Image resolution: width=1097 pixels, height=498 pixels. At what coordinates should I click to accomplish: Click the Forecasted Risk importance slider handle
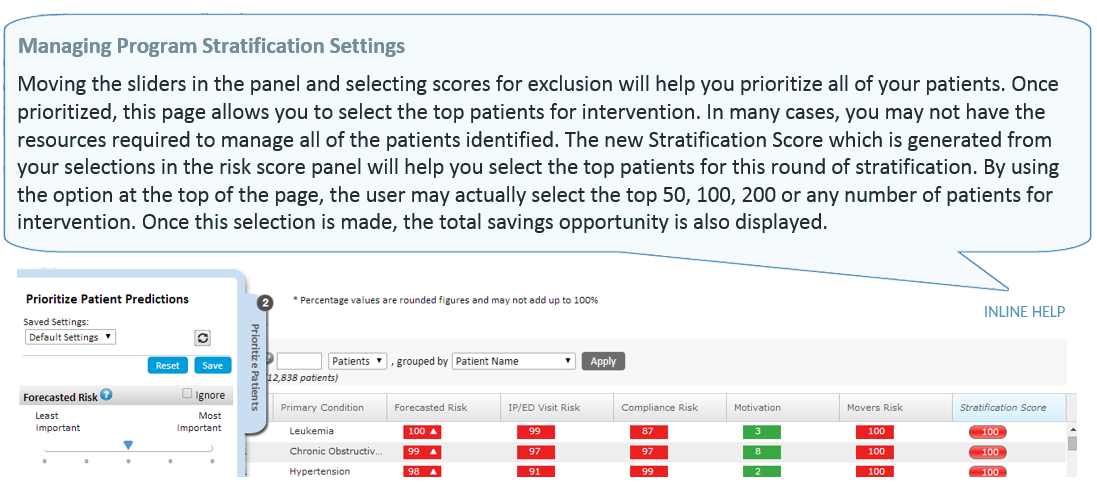(x=128, y=444)
